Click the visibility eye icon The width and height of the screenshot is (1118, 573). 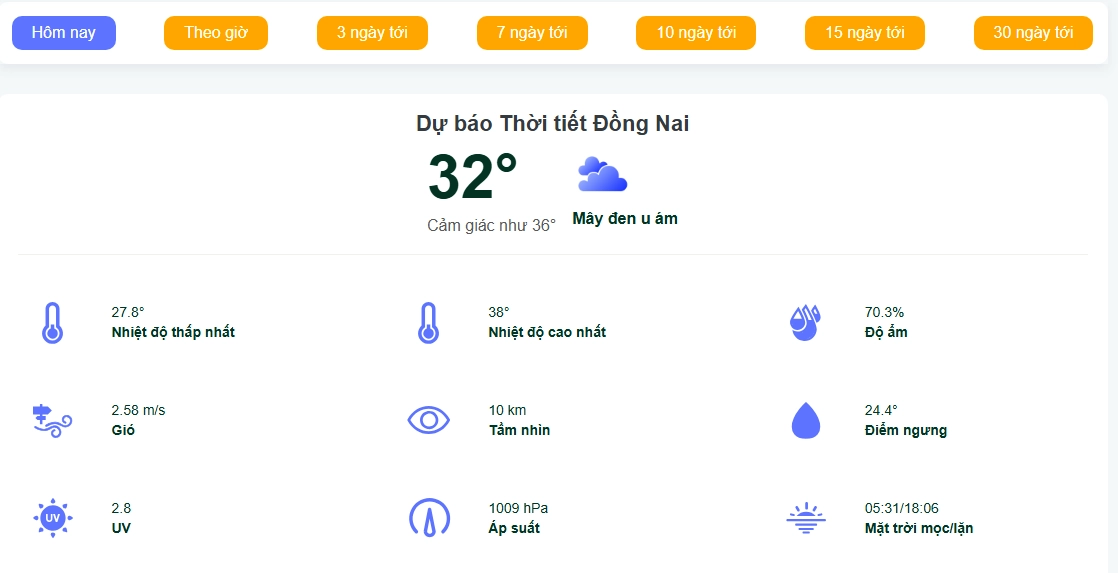429,420
